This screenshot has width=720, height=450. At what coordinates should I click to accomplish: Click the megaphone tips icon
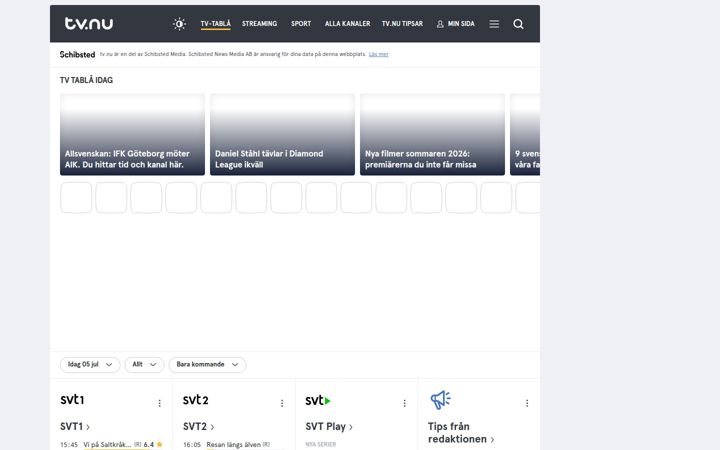tap(440, 400)
